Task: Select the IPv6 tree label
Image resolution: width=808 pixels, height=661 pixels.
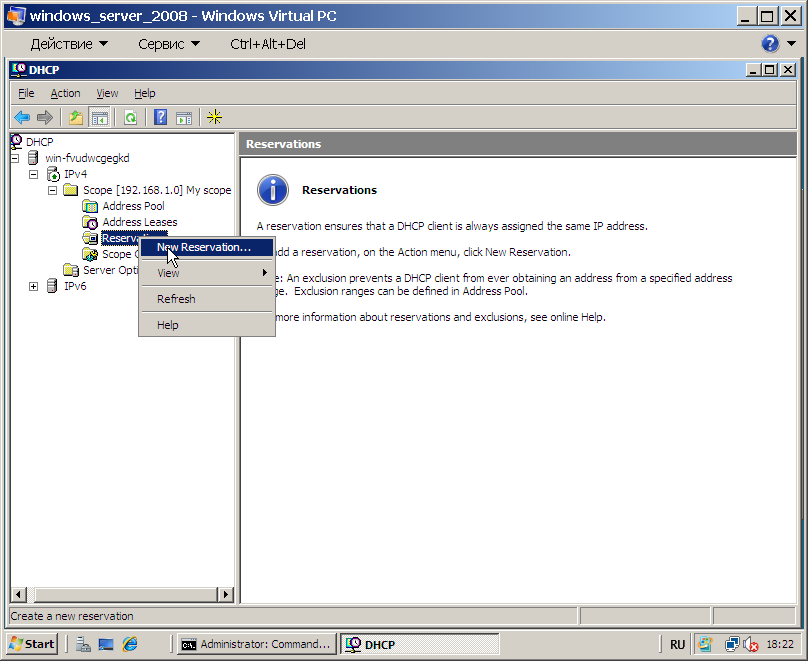Action: [75, 286]
